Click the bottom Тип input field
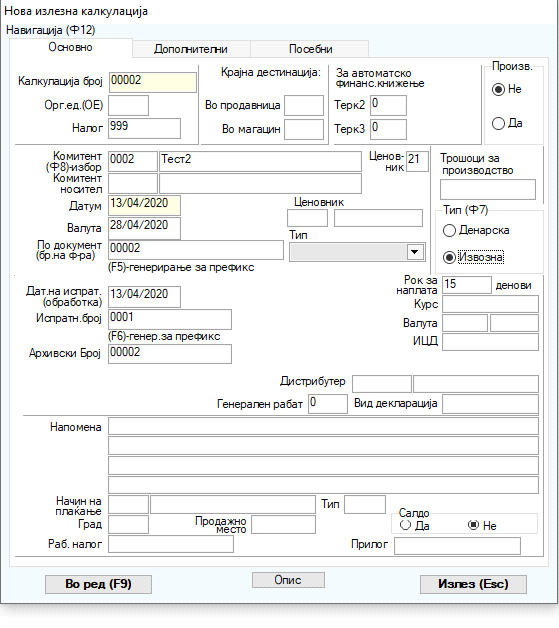Image resolution: width=559 pixels, height=628 pixels. (x=365, y=505)
